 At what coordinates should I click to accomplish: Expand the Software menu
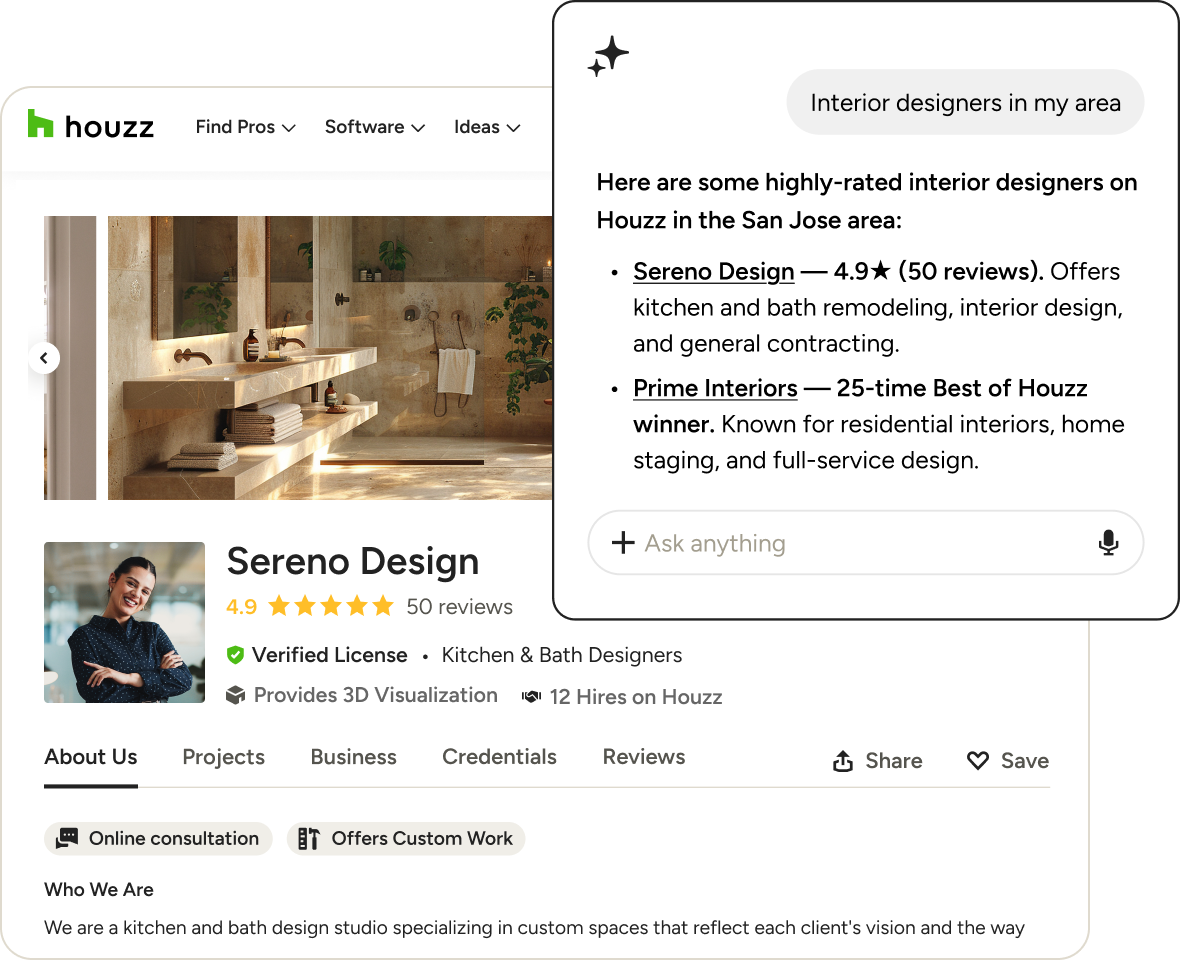click(375, 127)
